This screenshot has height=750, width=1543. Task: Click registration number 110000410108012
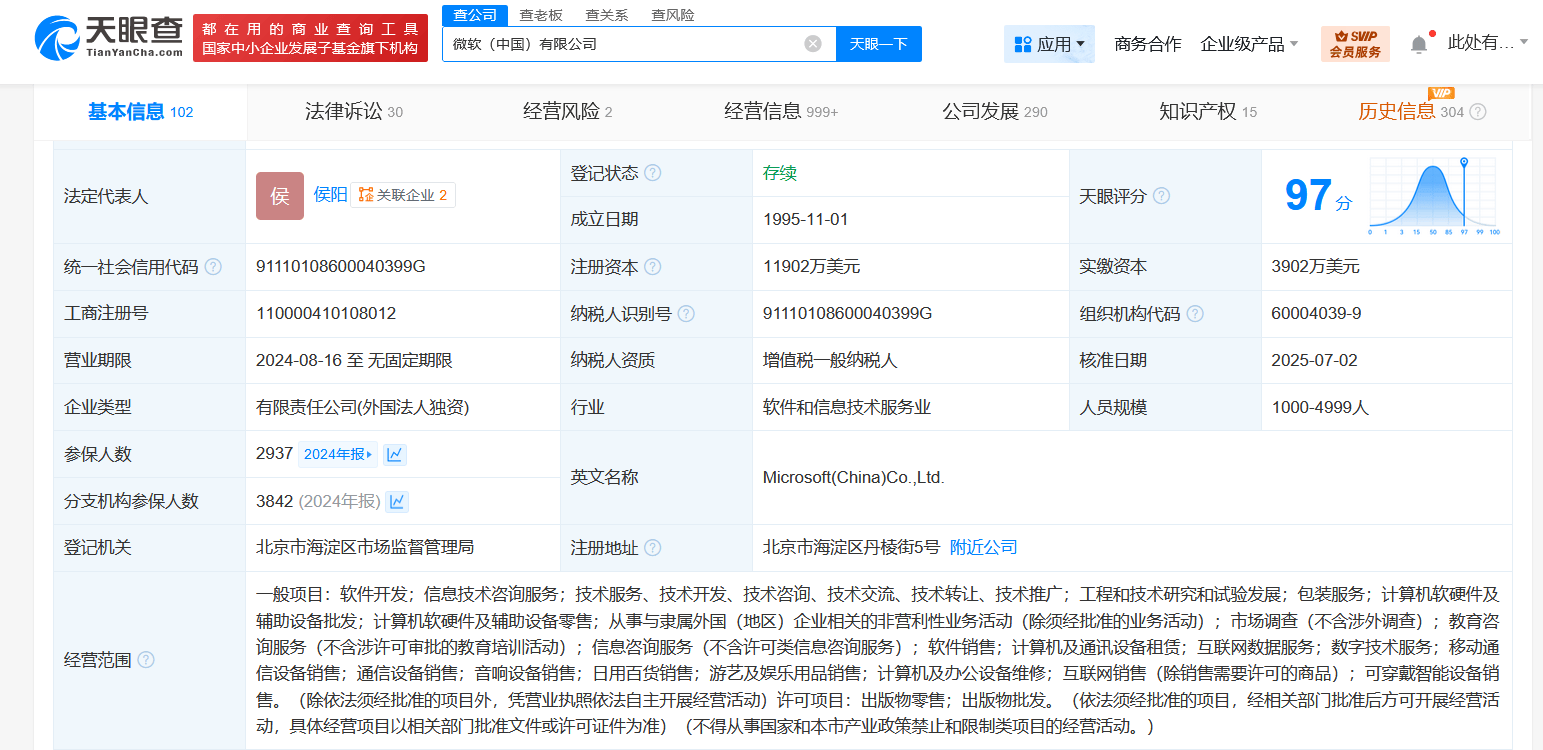point(326,313)
